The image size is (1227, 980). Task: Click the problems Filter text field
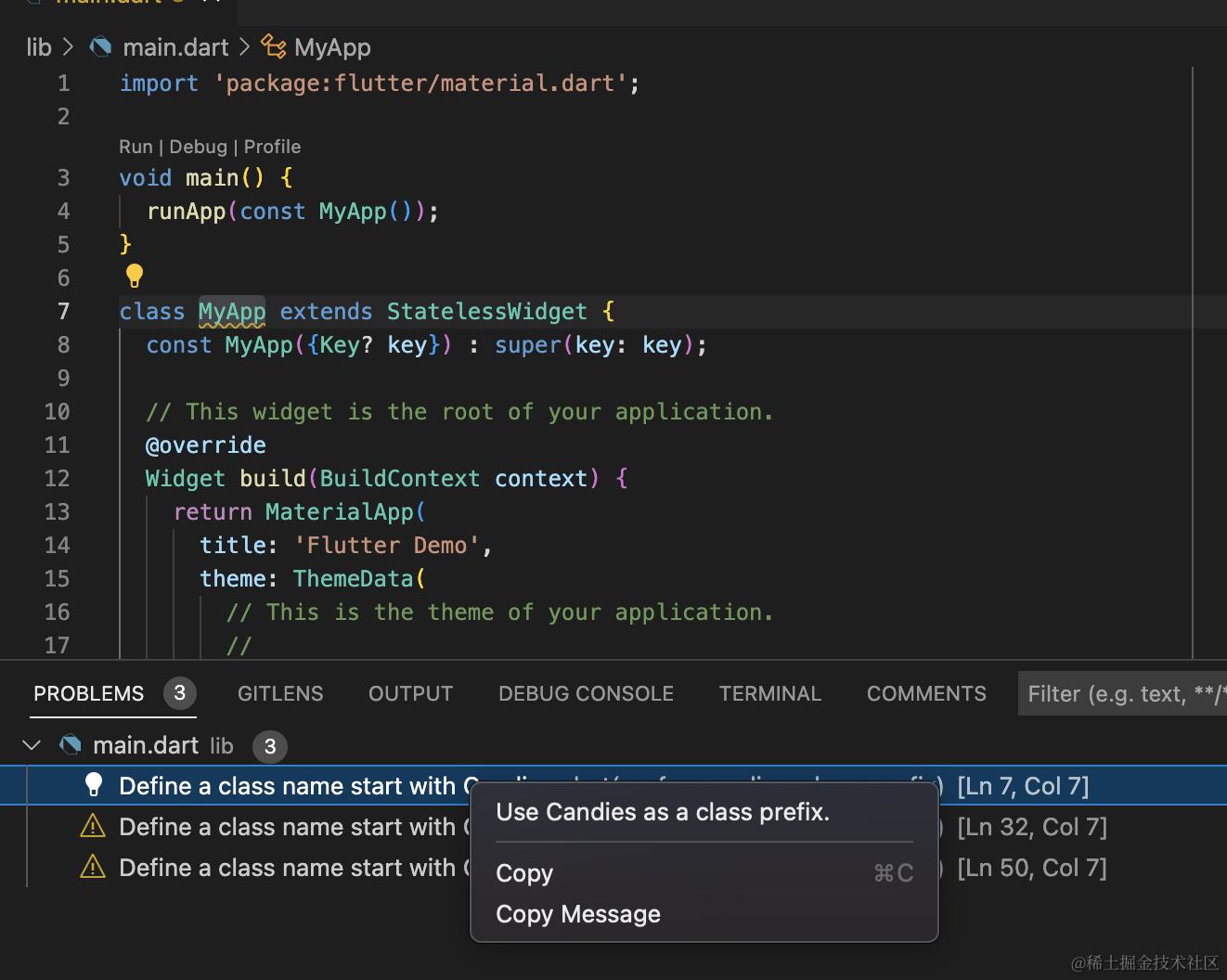pyautogui.click(x=1123, y=694)
